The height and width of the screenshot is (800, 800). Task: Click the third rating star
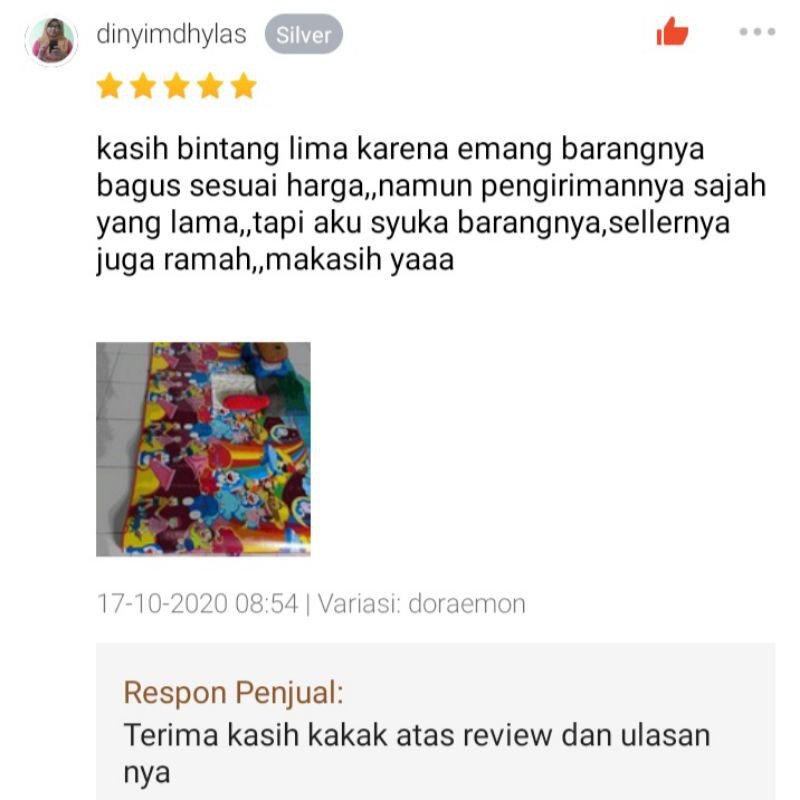pos(177,86)
